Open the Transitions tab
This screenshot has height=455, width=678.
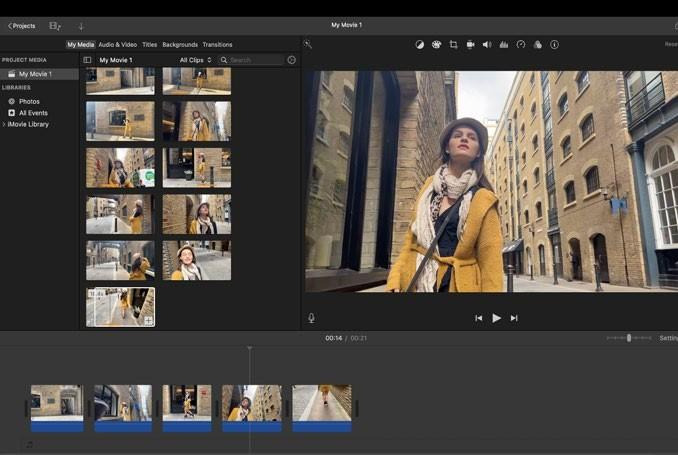pos(217,45)
